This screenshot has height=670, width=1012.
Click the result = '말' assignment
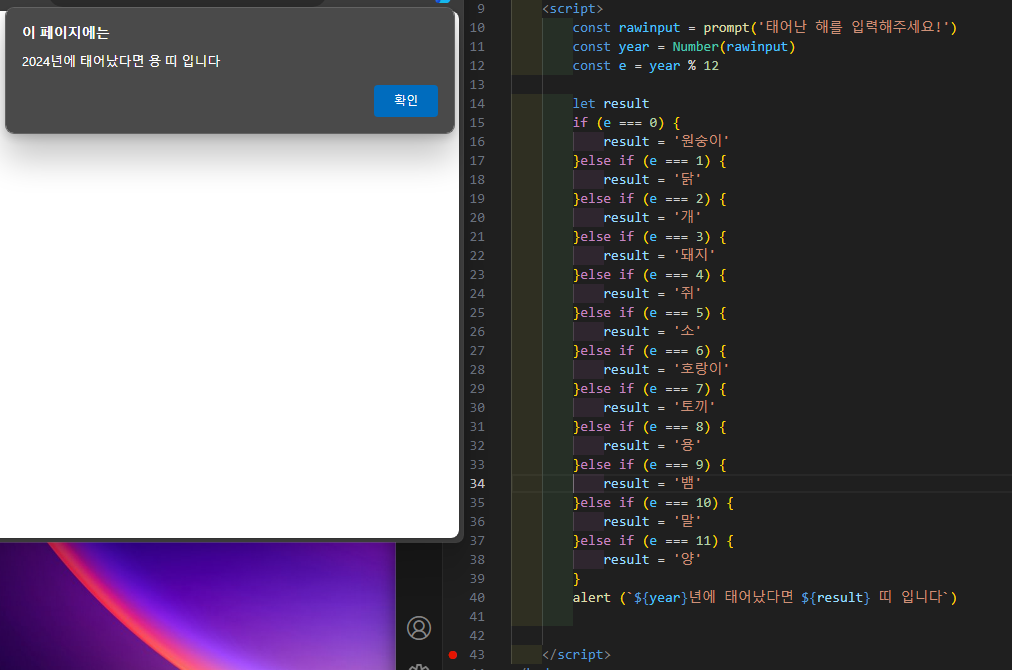click(652, 522)
